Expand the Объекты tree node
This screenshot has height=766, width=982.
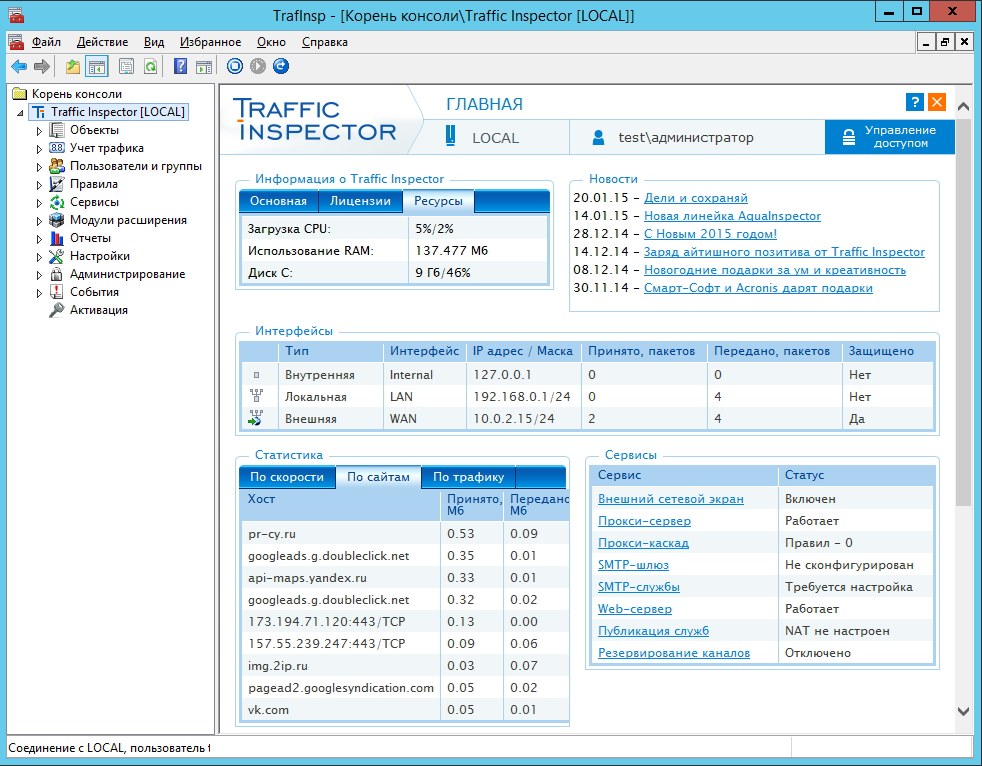(40, 130)
